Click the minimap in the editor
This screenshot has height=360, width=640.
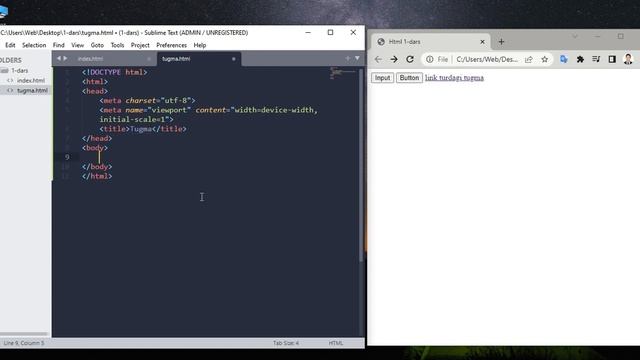coord(342,73)
